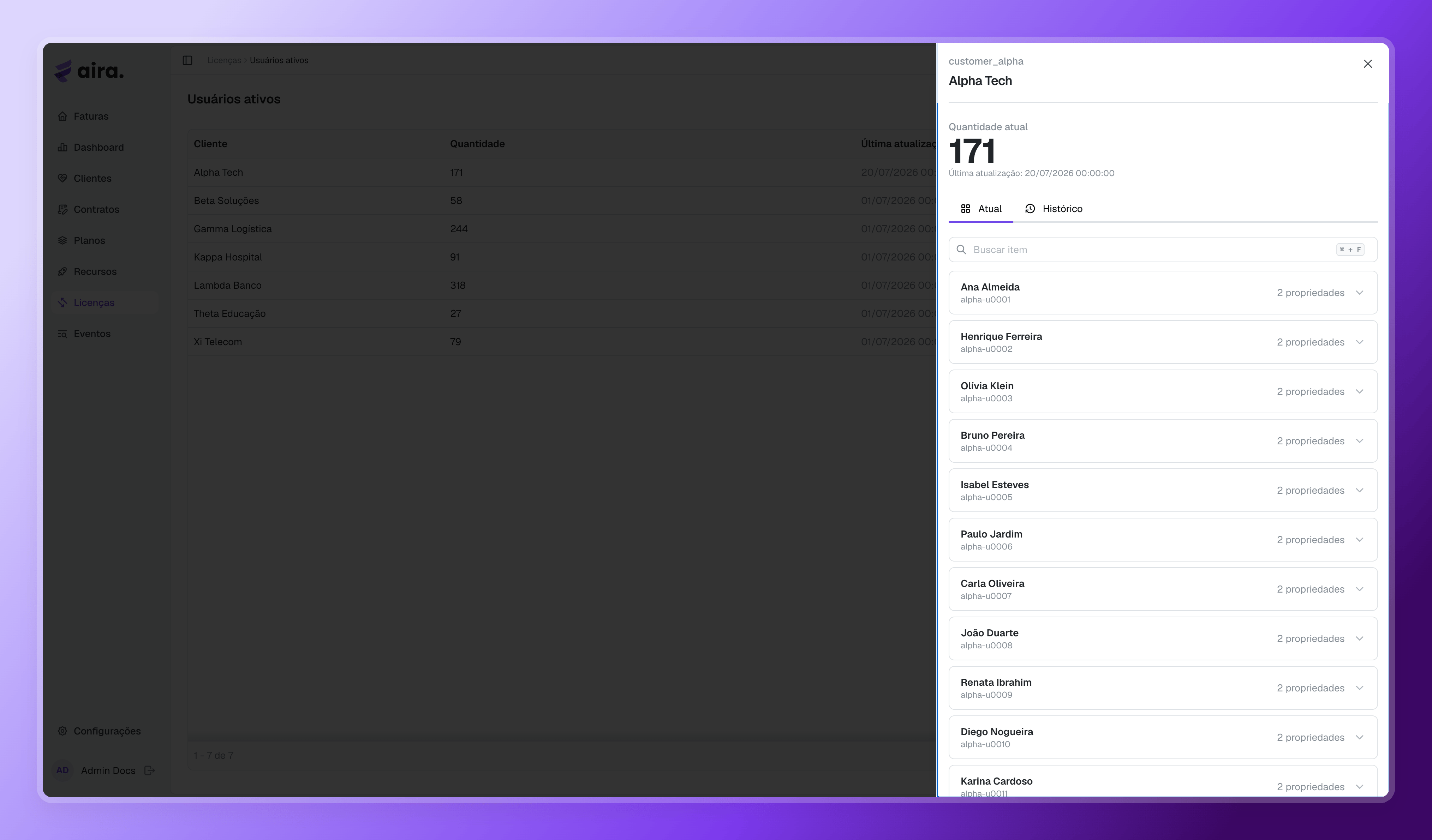1432x840 pixels.
Task: Click the Alpha Tech table cell
Action: click(x=218, y=173)
